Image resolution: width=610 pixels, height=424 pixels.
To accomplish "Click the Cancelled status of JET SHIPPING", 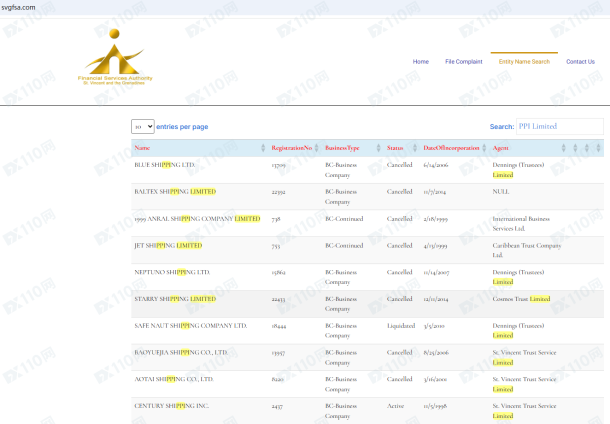I will click(x=400, y=245).
